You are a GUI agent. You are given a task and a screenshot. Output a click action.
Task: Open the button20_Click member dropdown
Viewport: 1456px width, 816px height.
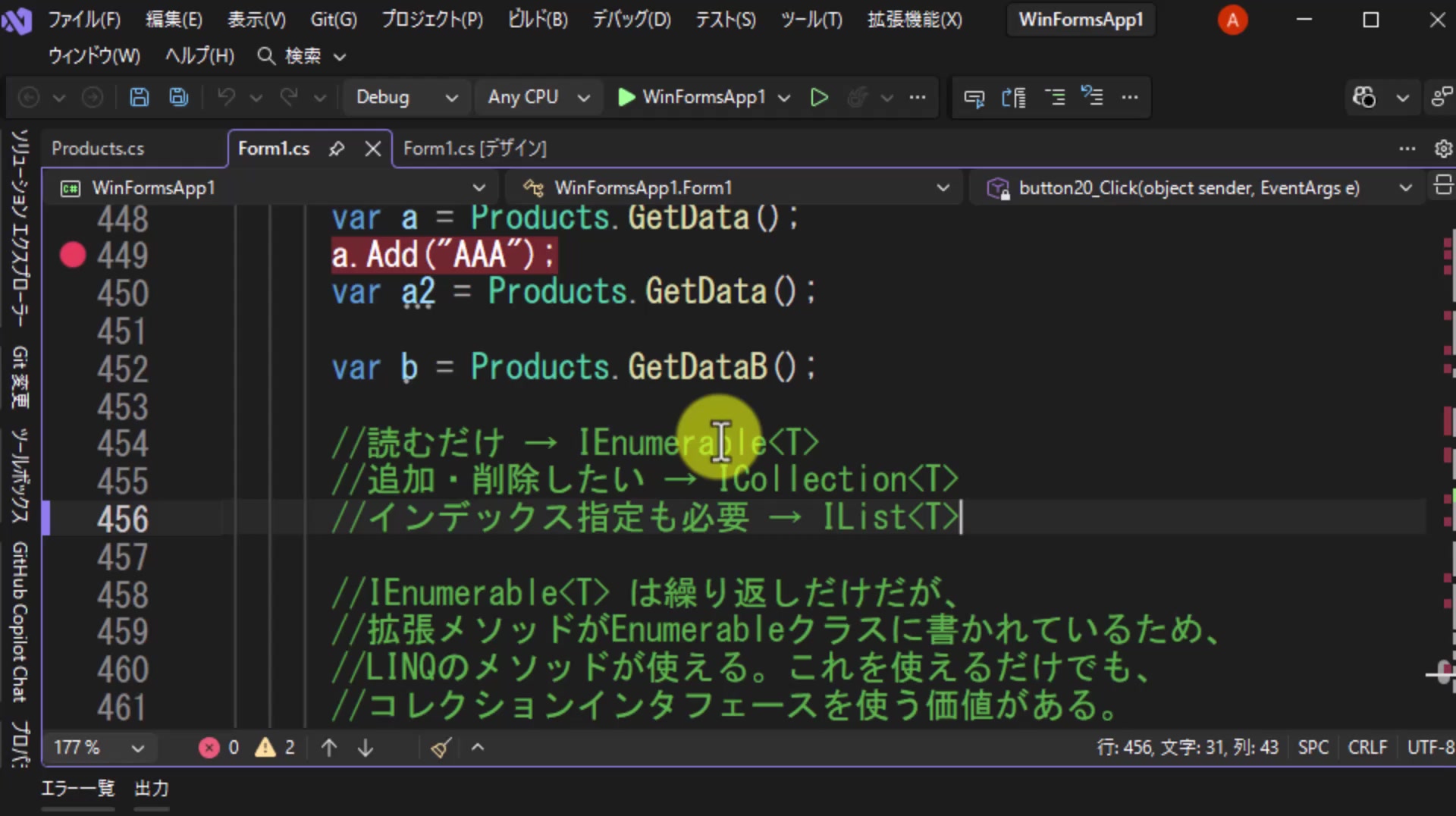(1198, 187)
